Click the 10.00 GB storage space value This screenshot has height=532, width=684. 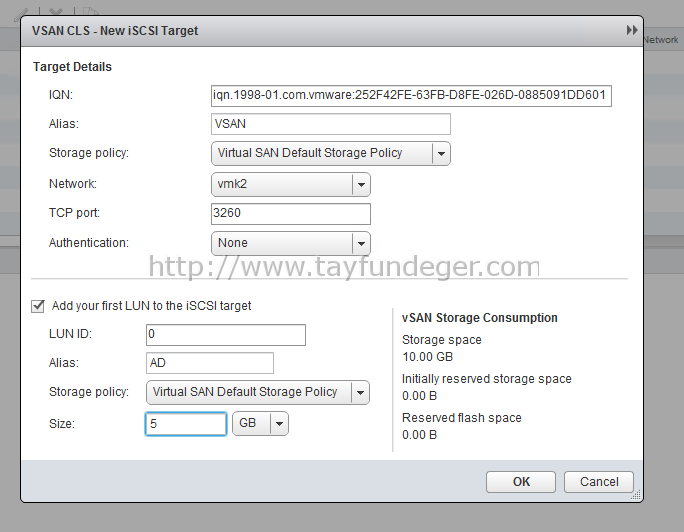pos(428,357)
